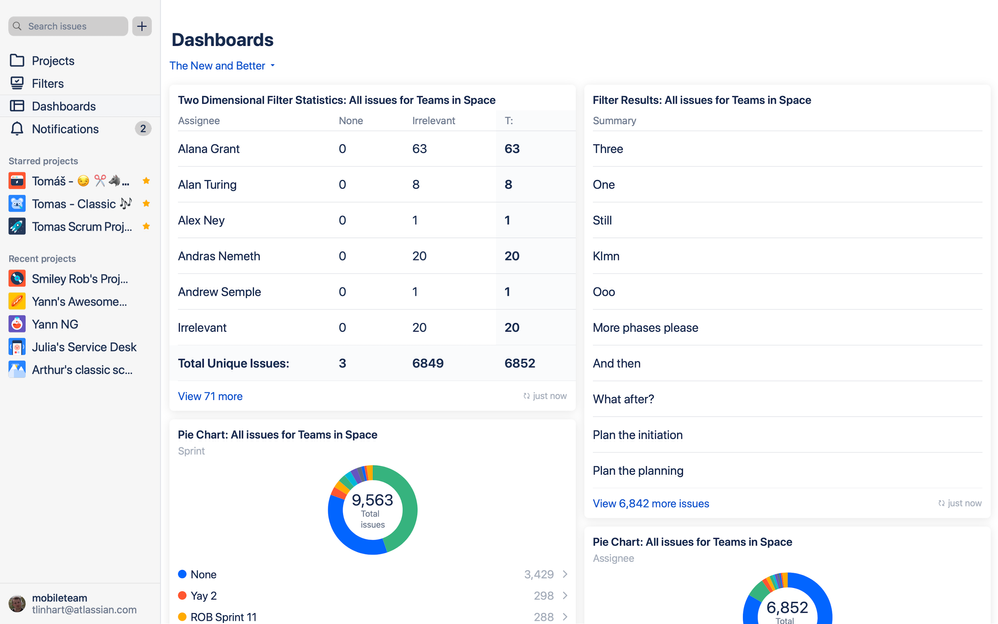This screenshot has width=998, height=624.
Task: Open Julia's Service Desk icon
Action: [17, 347]
